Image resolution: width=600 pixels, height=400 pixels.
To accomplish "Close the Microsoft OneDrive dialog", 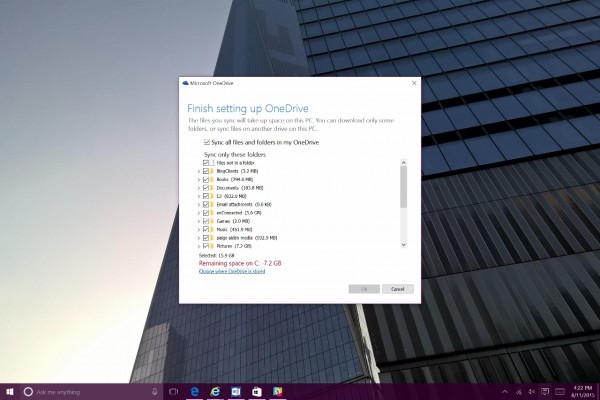I will pyautogui.click(x=414, y=83).
